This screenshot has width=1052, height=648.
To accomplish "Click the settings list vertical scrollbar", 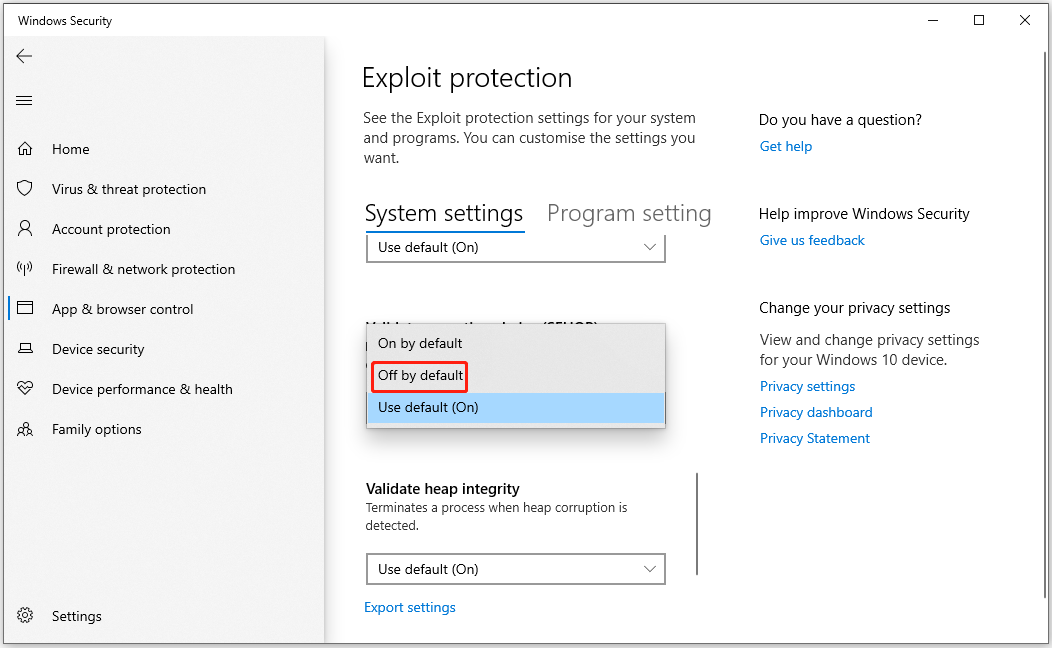I will (x=697, y=523).
